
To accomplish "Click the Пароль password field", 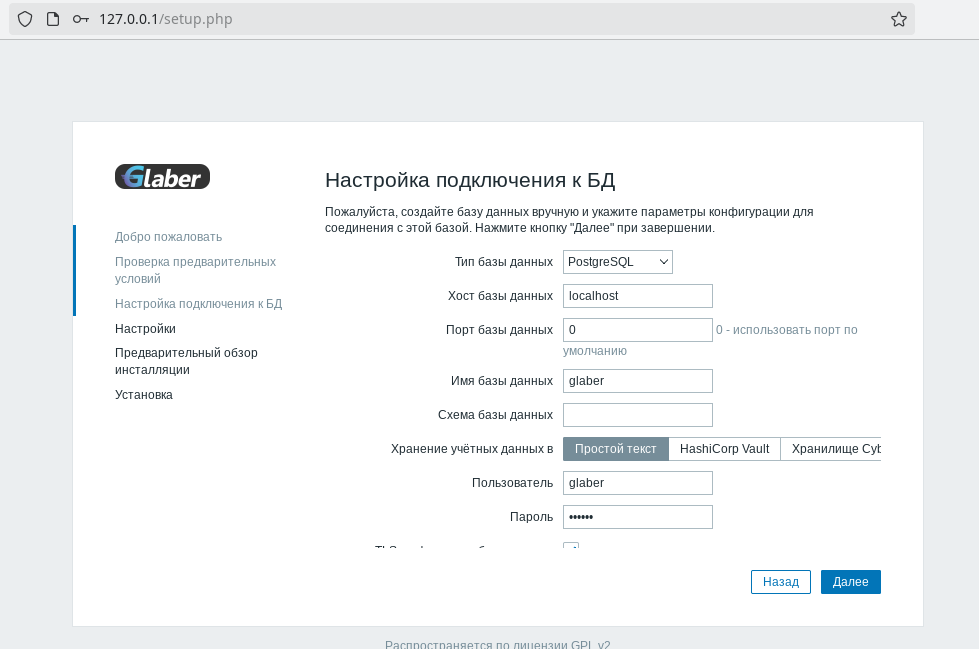I will pos(637,517).
